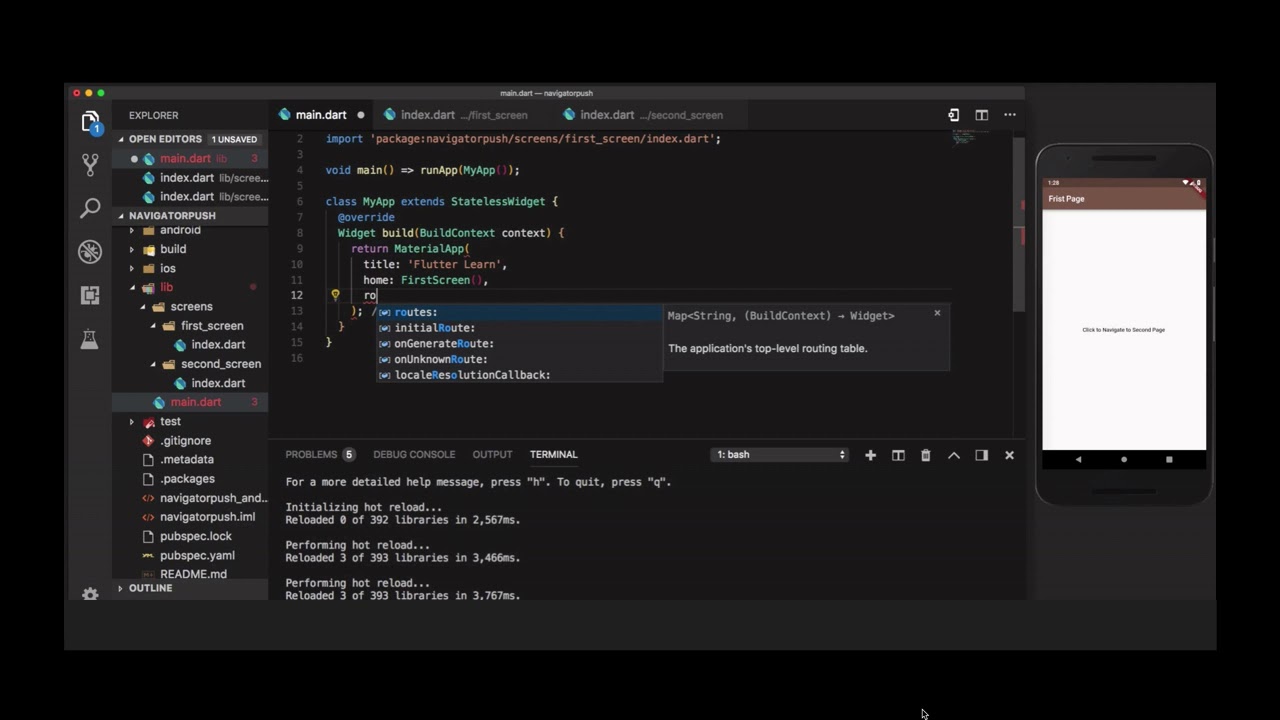The width and height of the screenshot is (1280, 720).
Task: Open the Test beaker view
Action: click(90, 339)
